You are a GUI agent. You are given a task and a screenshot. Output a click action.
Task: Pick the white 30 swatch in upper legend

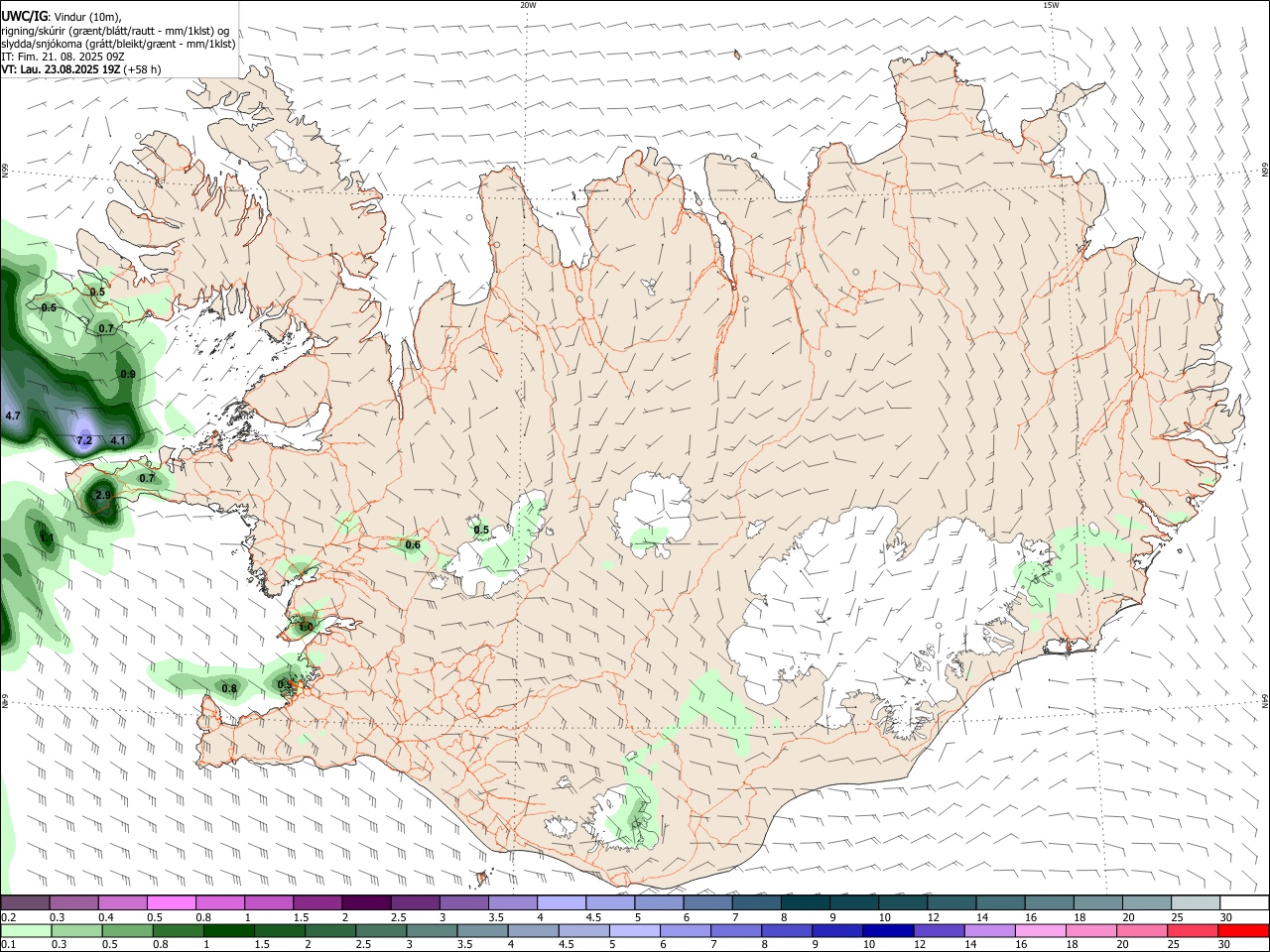point(1245,902)
